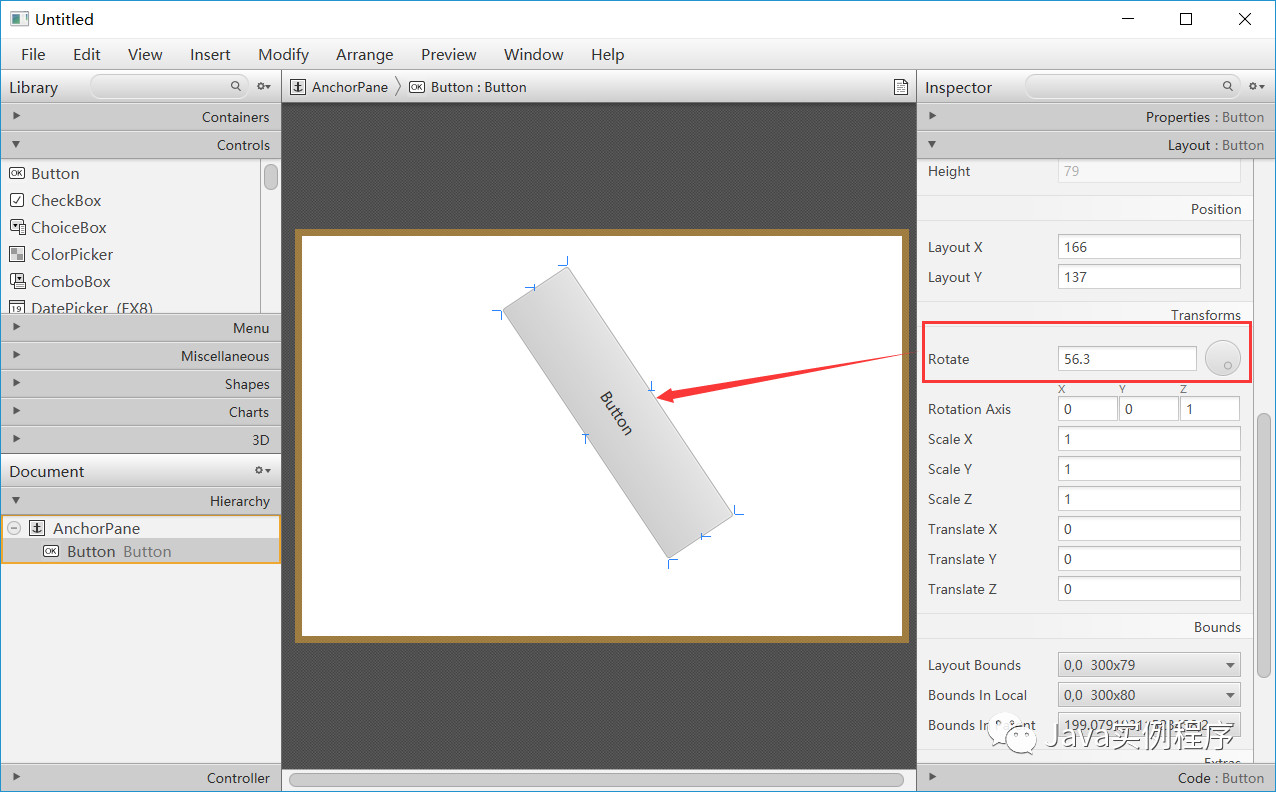This screenshot has width=1276, height=792.
Task: Open the Arrange menu
Action: 364,54
